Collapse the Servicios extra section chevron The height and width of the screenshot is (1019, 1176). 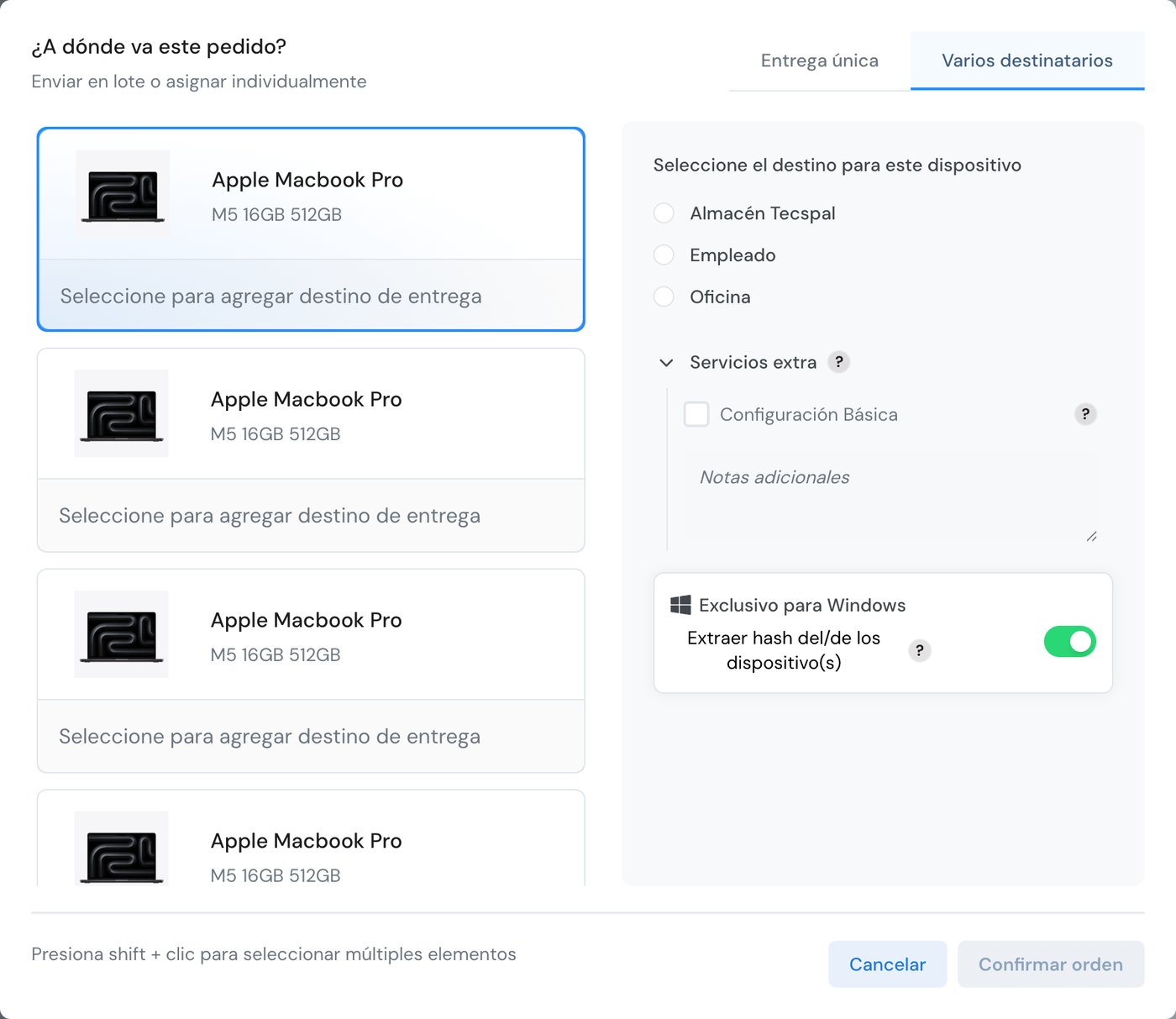[666, 363]
